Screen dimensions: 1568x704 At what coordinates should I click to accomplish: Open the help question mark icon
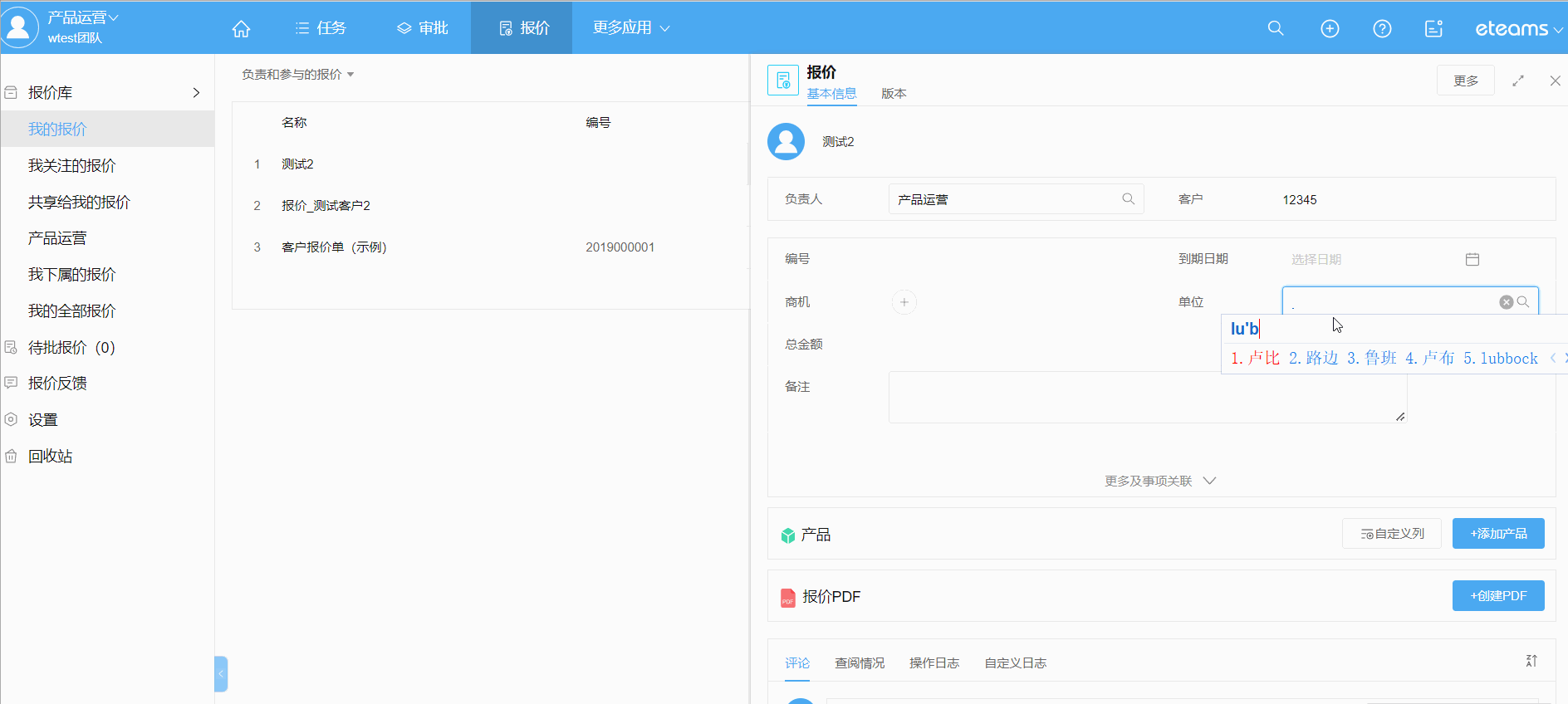click(1382, 29)
